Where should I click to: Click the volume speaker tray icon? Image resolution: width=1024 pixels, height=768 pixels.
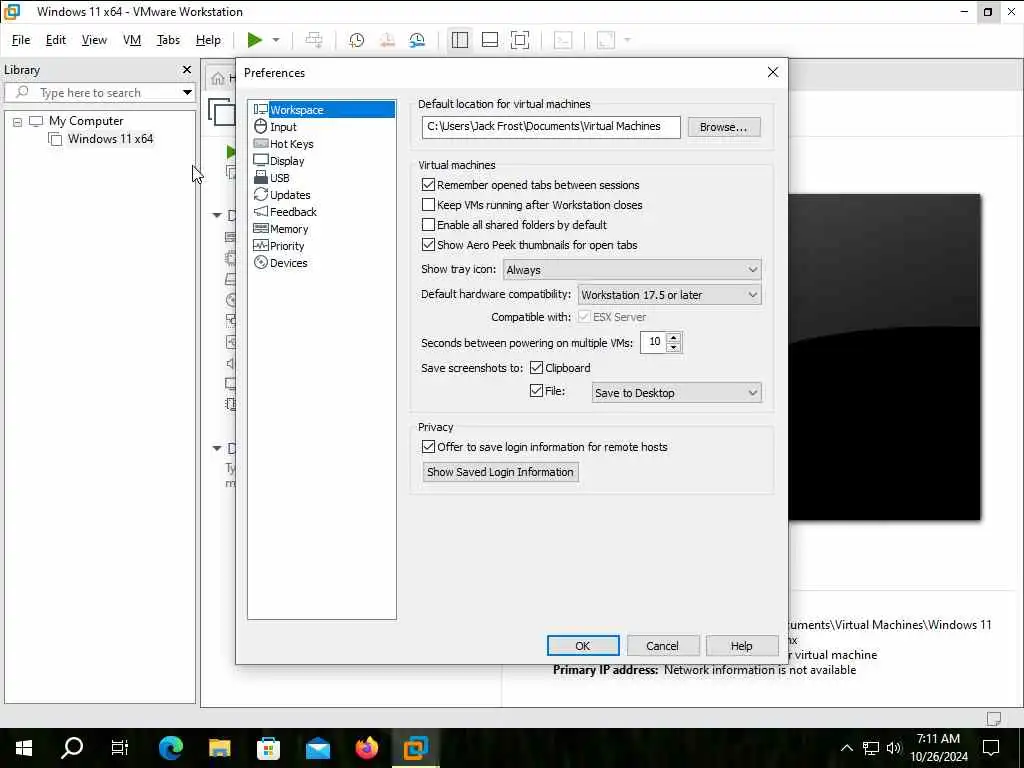pos(893,748)
